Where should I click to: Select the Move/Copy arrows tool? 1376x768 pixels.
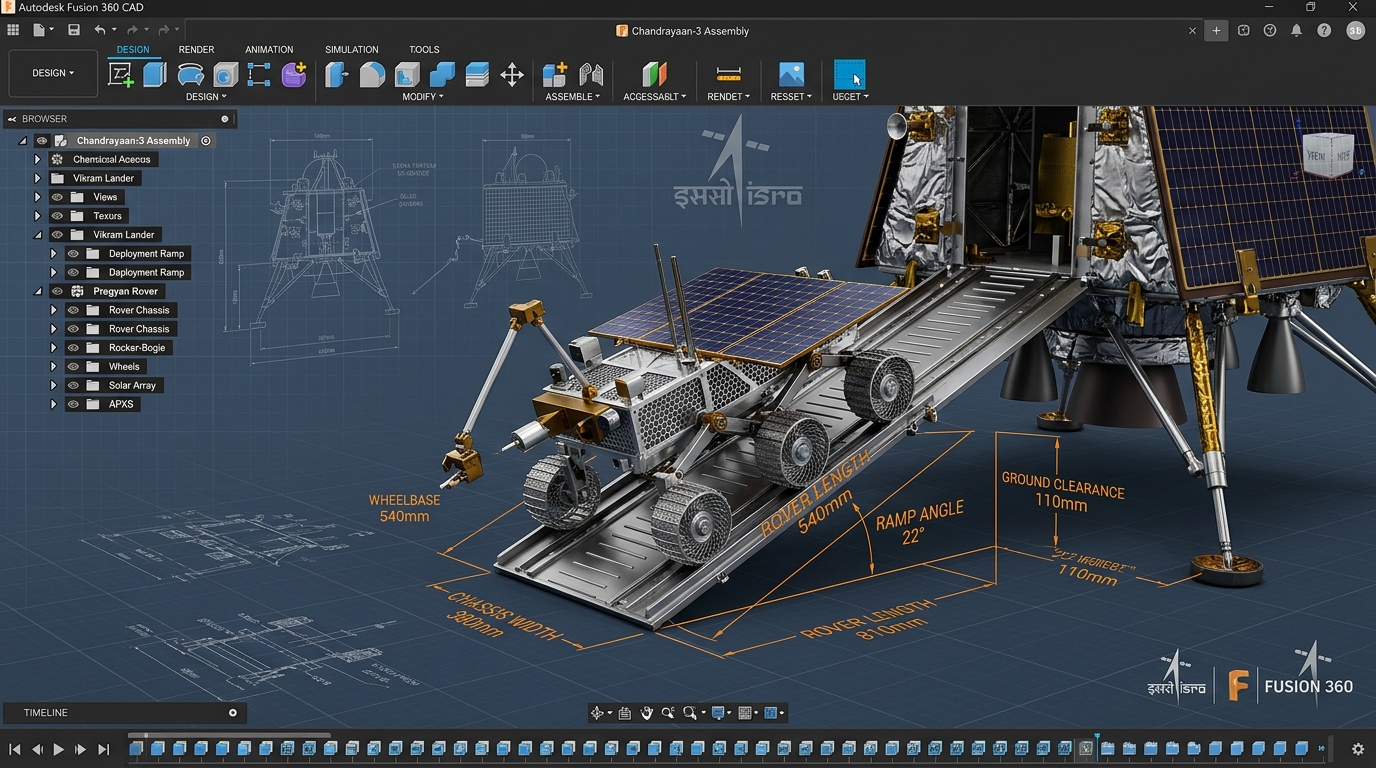[512, 75]
